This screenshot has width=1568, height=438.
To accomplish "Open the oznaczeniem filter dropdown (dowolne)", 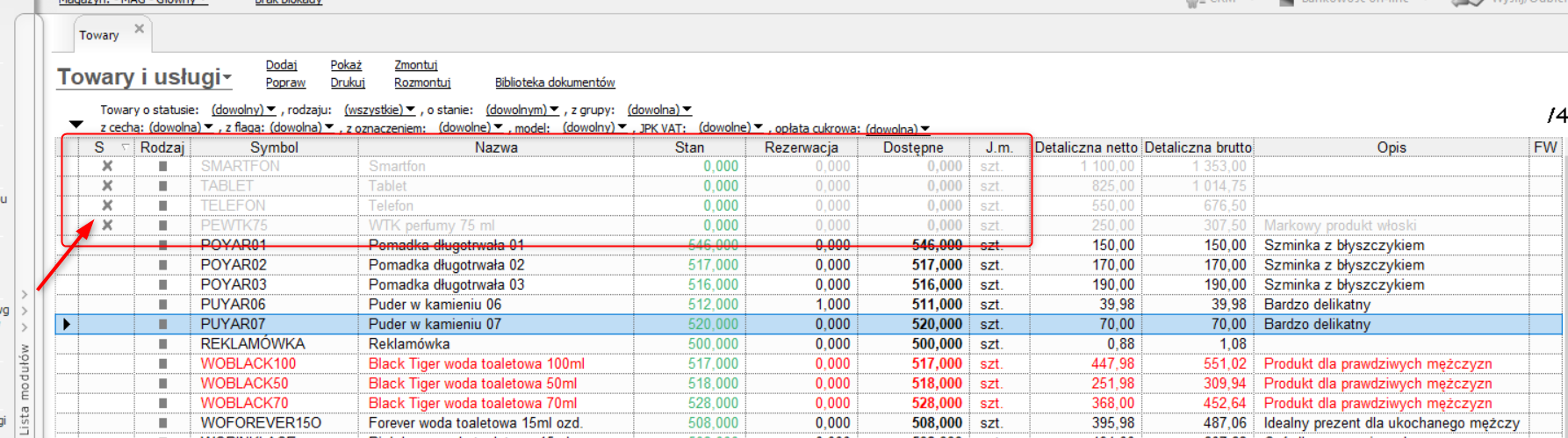I will point(471,127).
